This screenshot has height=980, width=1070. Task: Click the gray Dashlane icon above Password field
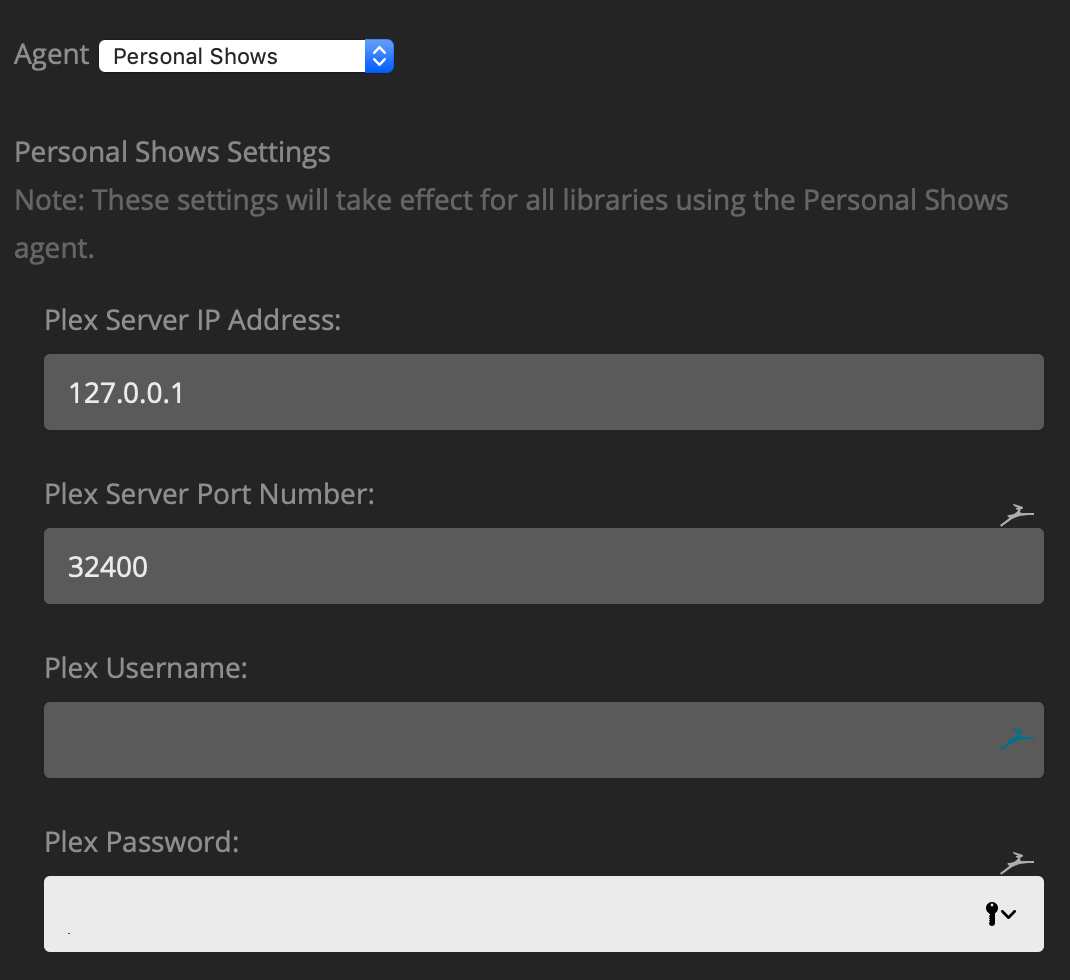[x=1017, y=861]
